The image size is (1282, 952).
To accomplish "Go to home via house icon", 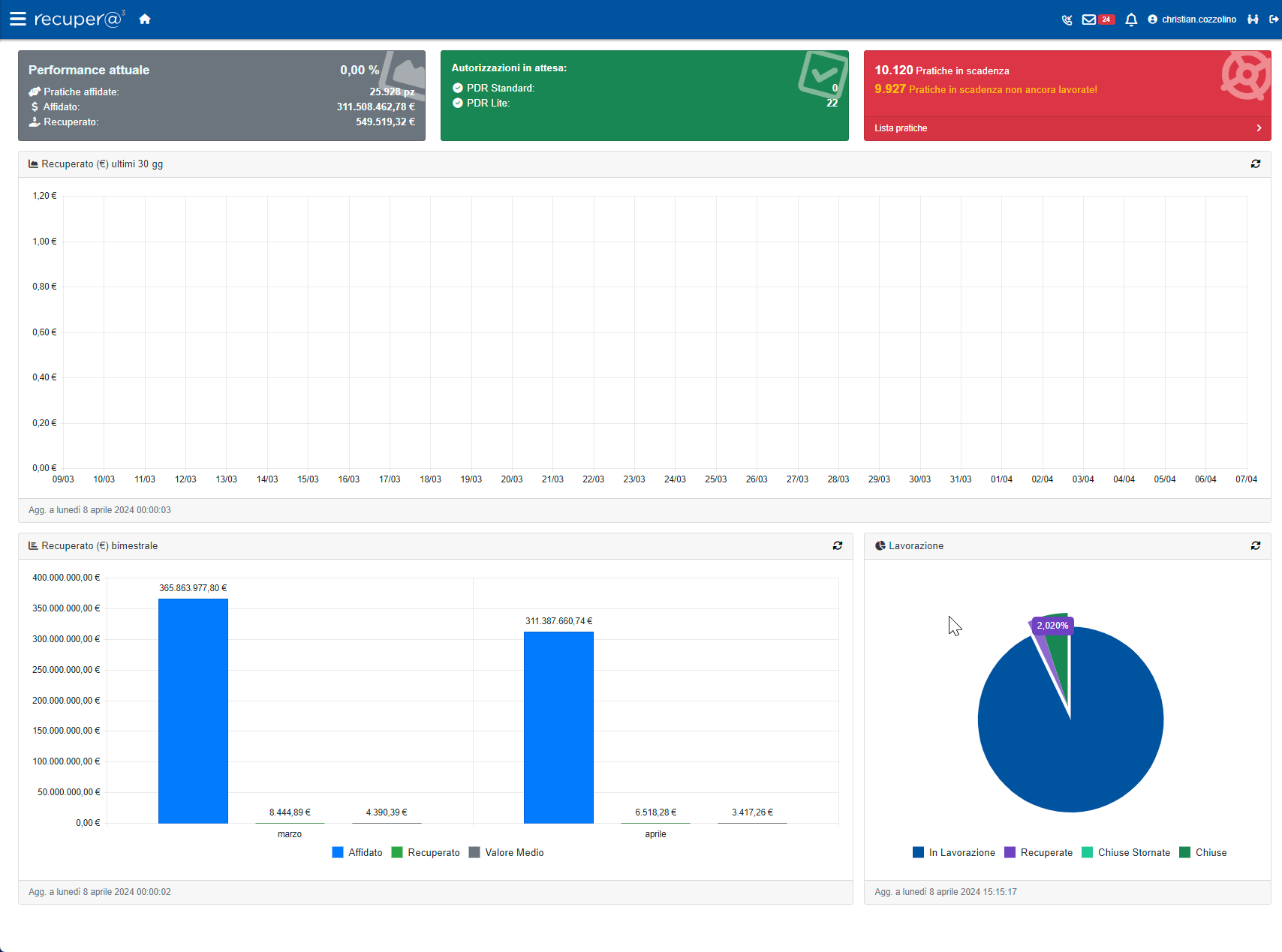I will tap(145, 19).
